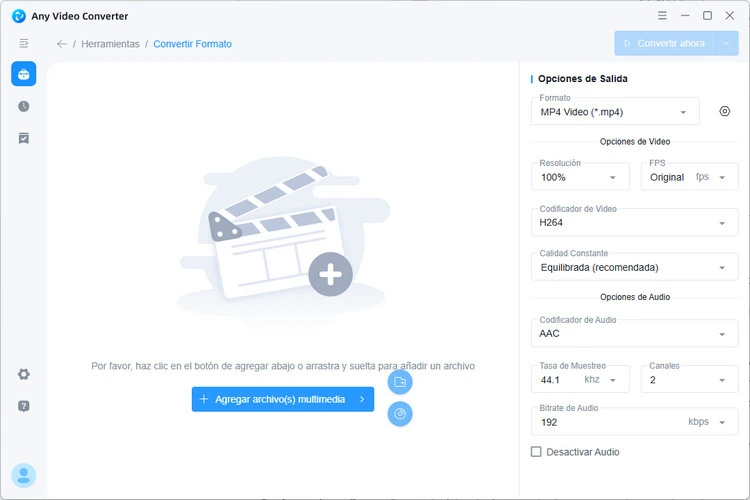Open the History clock sidebar icon
The image size is (750, 500).
[23, 106]
